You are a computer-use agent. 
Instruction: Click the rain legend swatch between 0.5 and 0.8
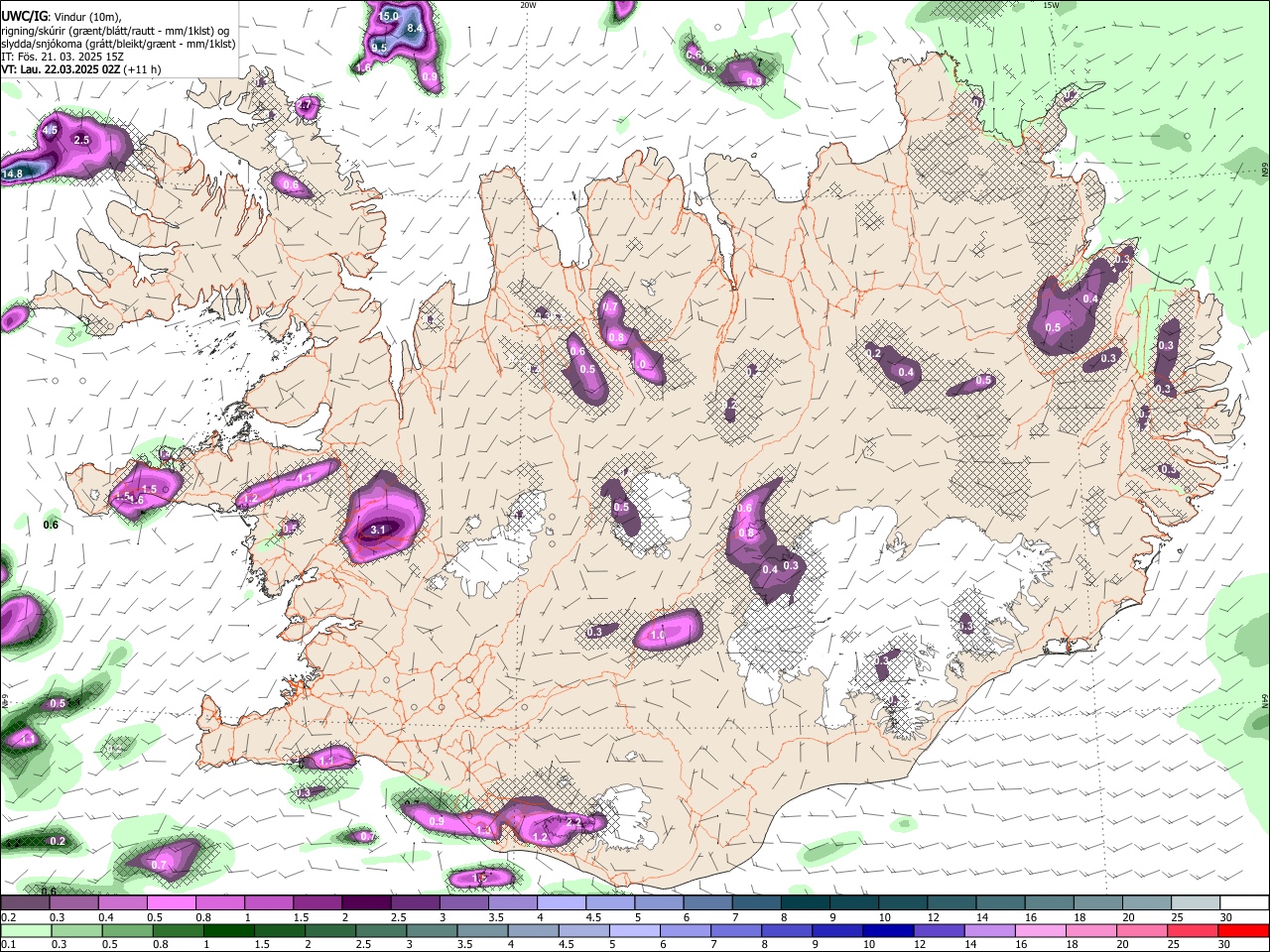127,931
